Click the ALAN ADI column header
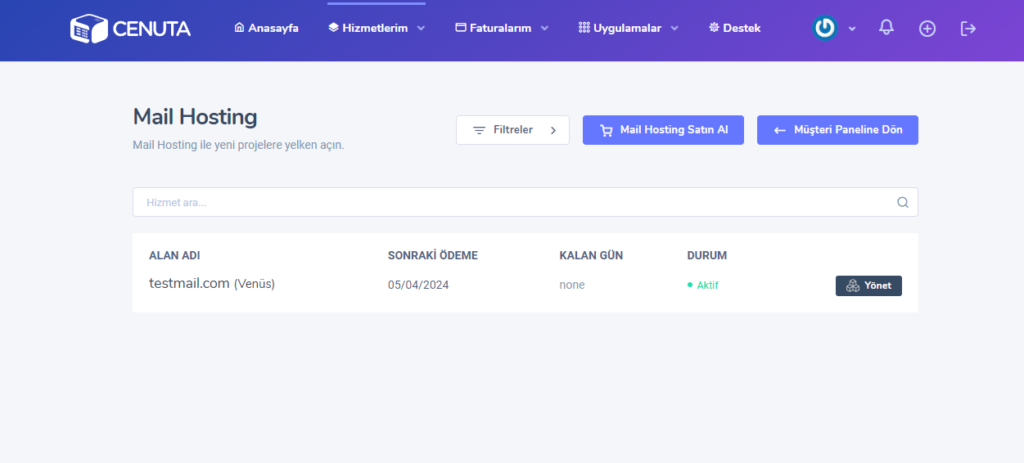 point(174,255)
